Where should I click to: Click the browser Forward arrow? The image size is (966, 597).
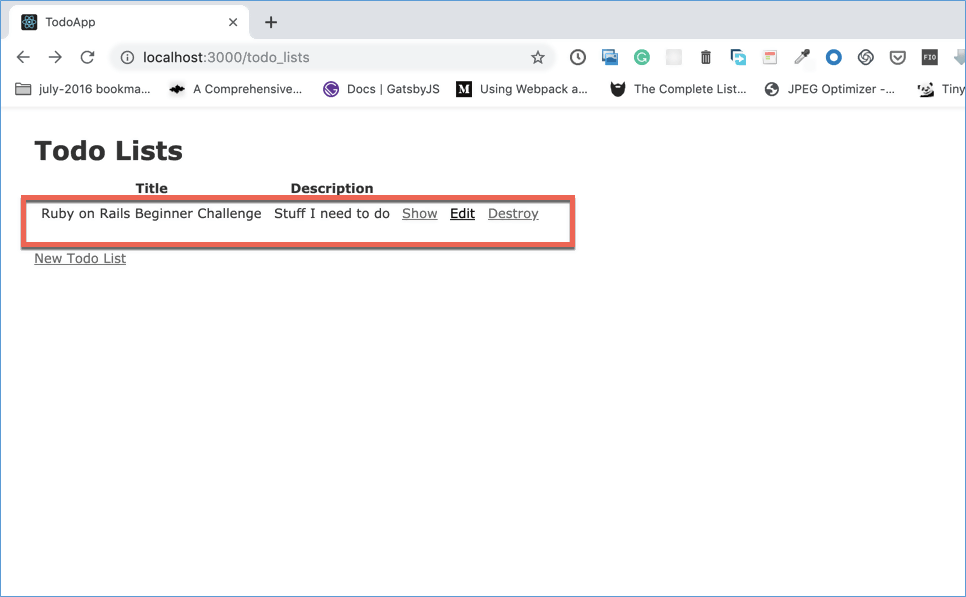(55, 57)
